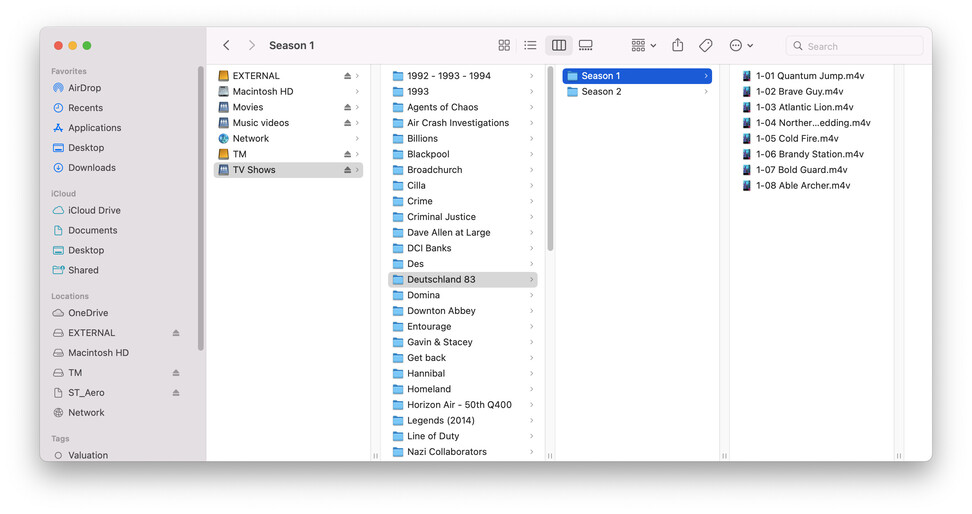This screenshot has height=514, width=972.
Task: Open the Group By dropdown
Action: tap(643, 45)
